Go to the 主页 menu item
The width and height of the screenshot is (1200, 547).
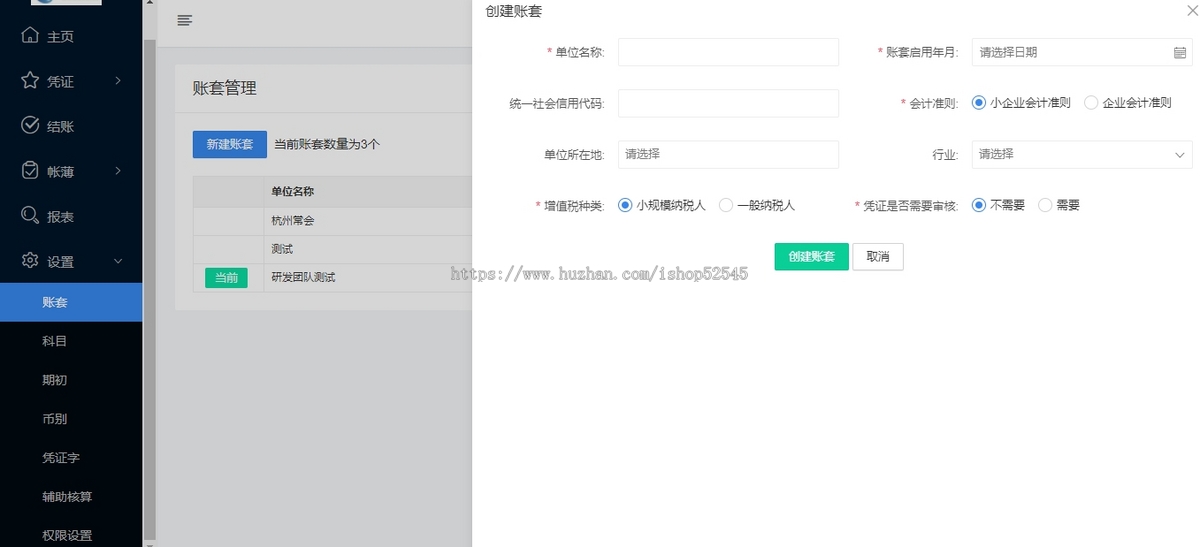(71, 36)
